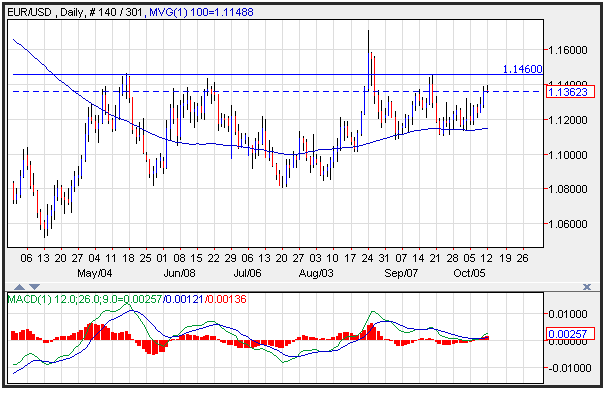Click the date tick 26 at axis end
The width and height of the screenshot is (605, 394).
522,258
